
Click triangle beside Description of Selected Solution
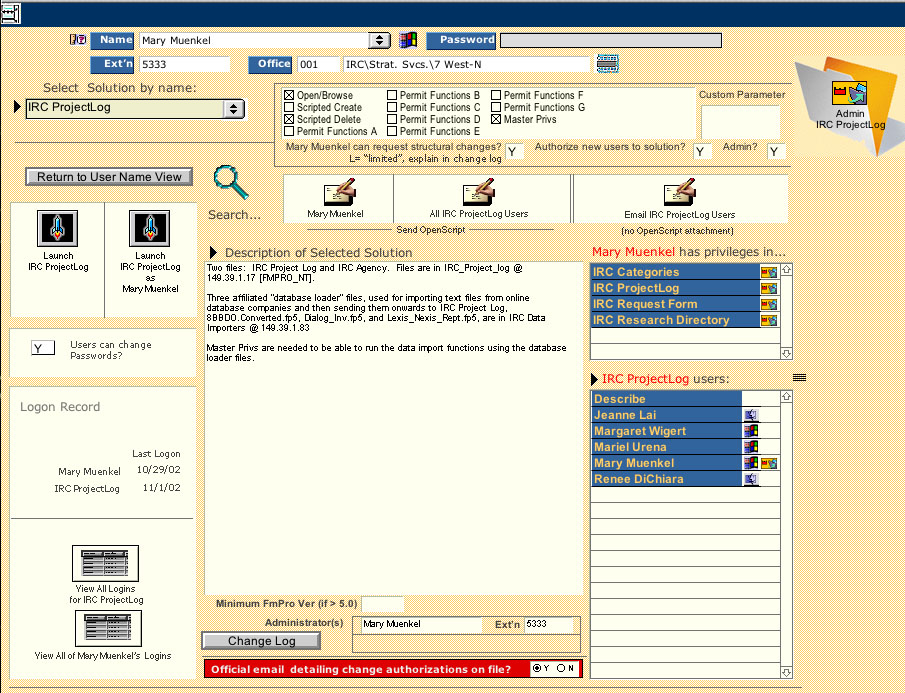213,252
